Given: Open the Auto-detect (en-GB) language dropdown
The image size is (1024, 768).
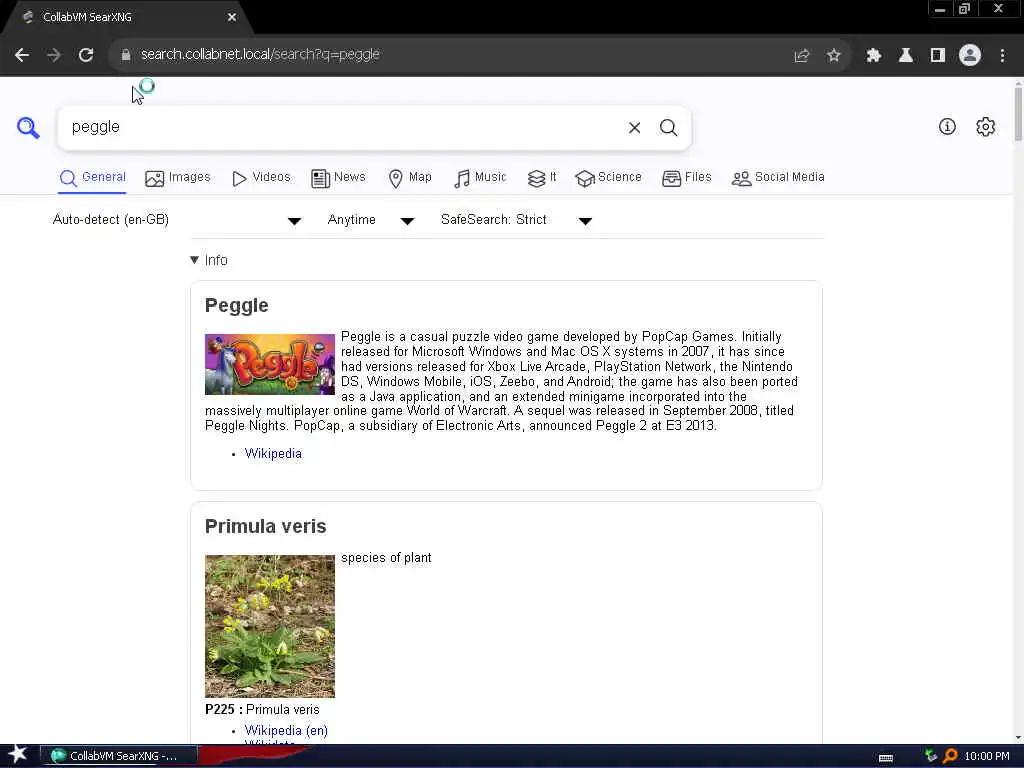Looking at the screenshot, I should click(x=177, y=220).
